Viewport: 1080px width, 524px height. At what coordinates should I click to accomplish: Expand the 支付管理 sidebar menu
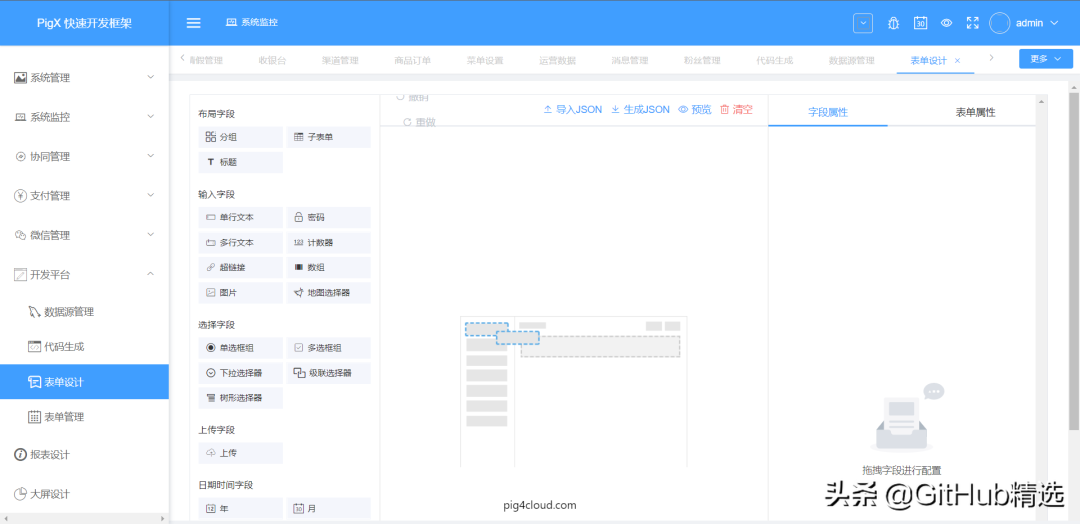point(84,196)
